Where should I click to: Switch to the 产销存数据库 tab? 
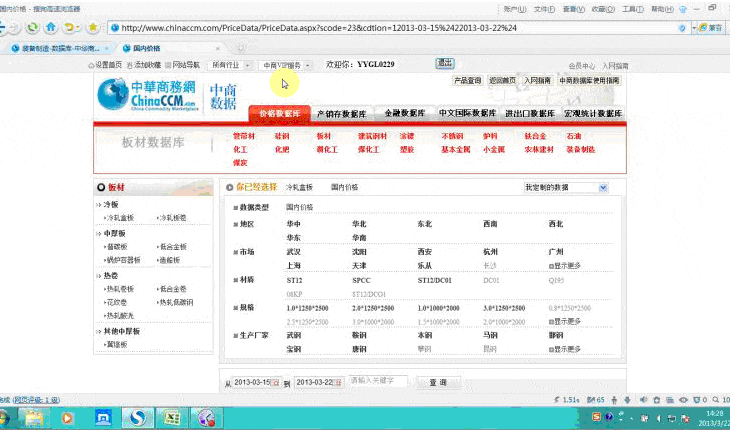tap(342, 115)
